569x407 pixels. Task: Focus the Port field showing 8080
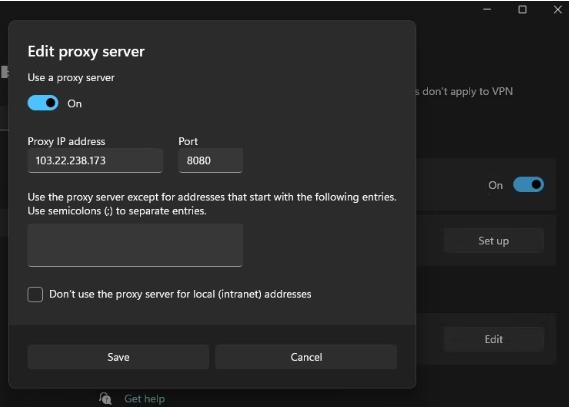(x=210, y=161)
